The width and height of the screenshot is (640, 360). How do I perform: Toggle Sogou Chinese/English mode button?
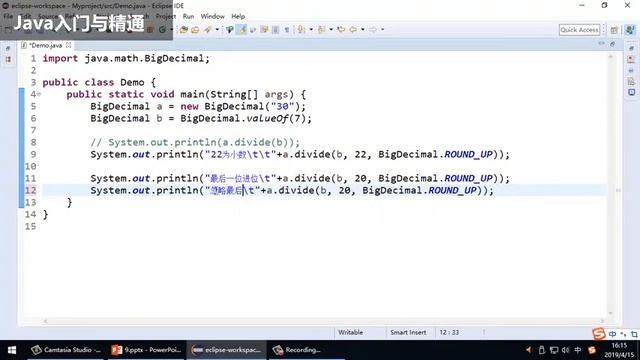pyautogui.click(x=612, y=334)
